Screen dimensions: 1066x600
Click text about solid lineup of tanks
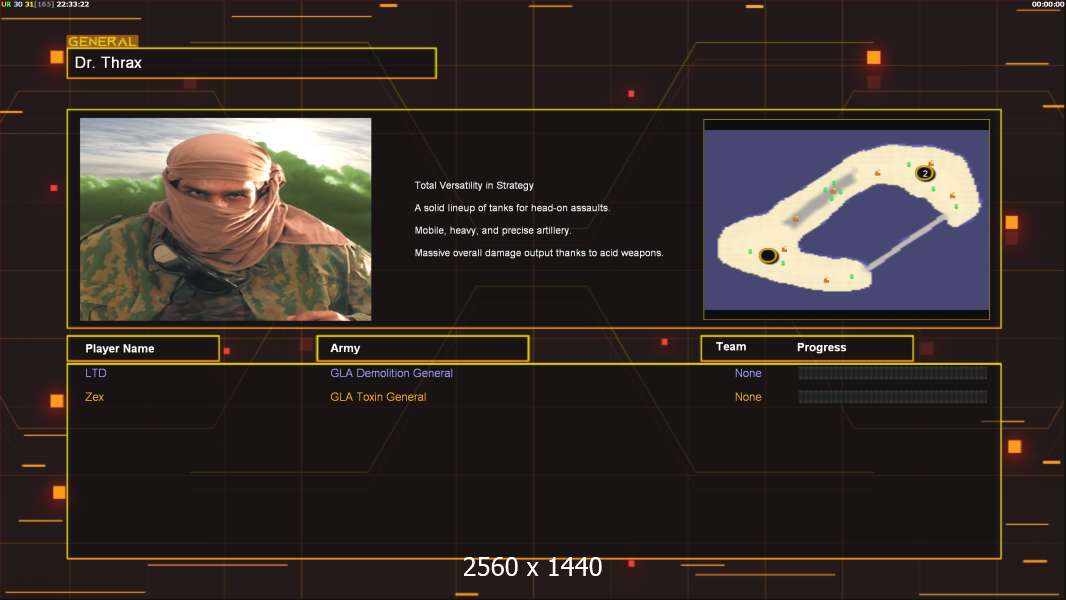point(512,208)
